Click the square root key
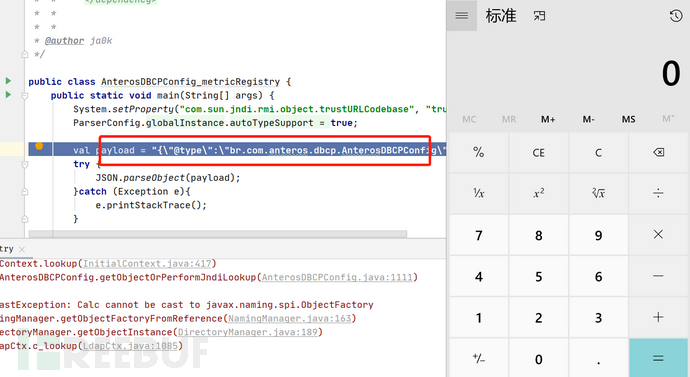The width and height of the screenshot is (690, 377). click(598, 193)
